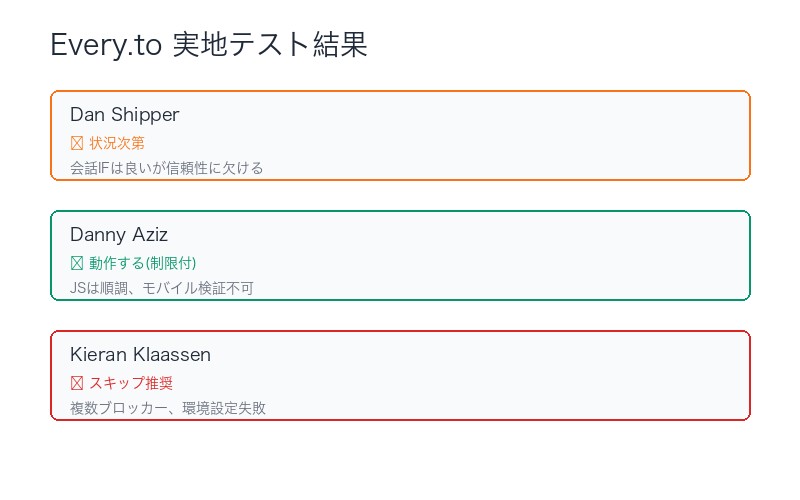Select the Dan Shipper name heading
Image resolution: width=800 pixels, height=500 pixels.
(x=124, y=115)
